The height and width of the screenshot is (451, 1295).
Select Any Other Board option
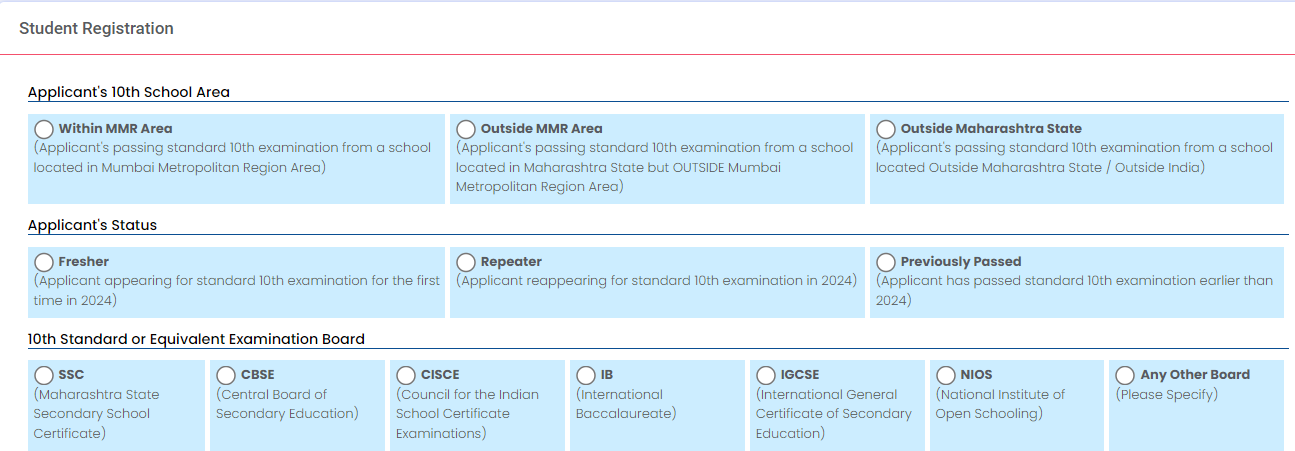pyautogui.click(x=1126, y=375)
